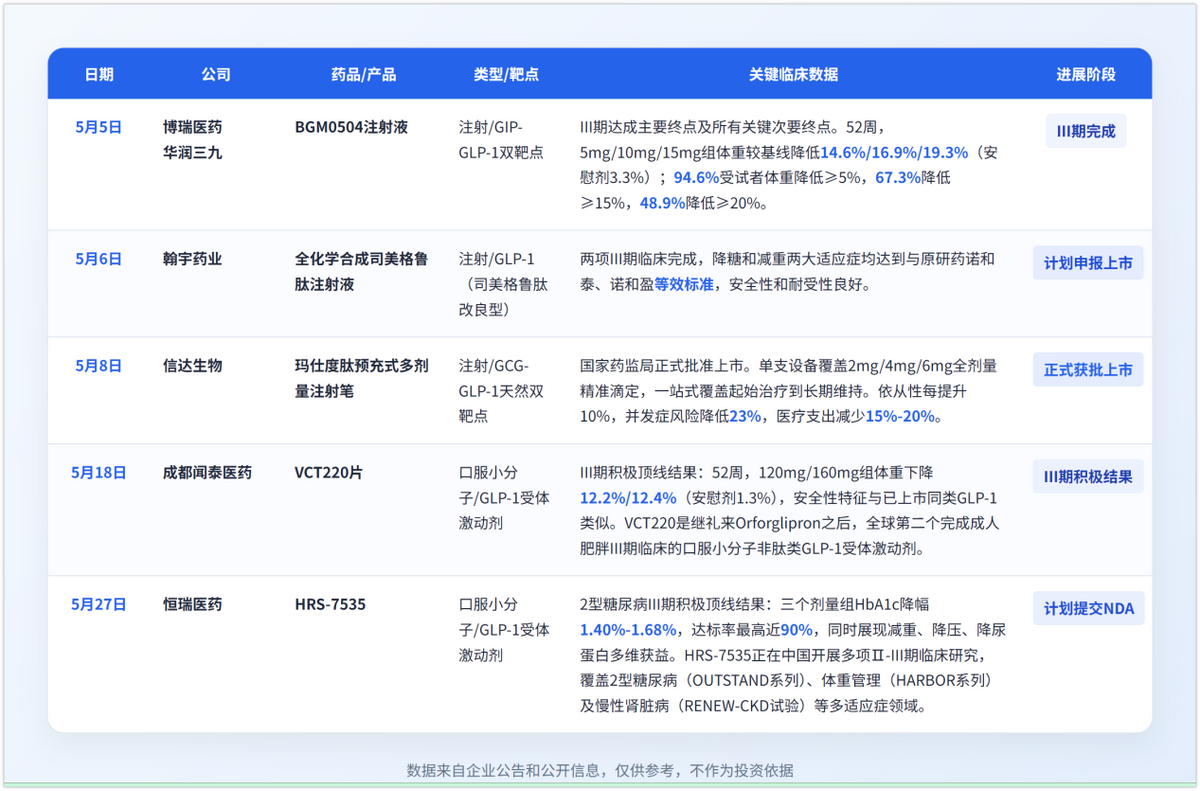Image resolution: width=1200 pixels, height=791 pixels.
Task: Select product VCT220片
Action: click(328, 472)
